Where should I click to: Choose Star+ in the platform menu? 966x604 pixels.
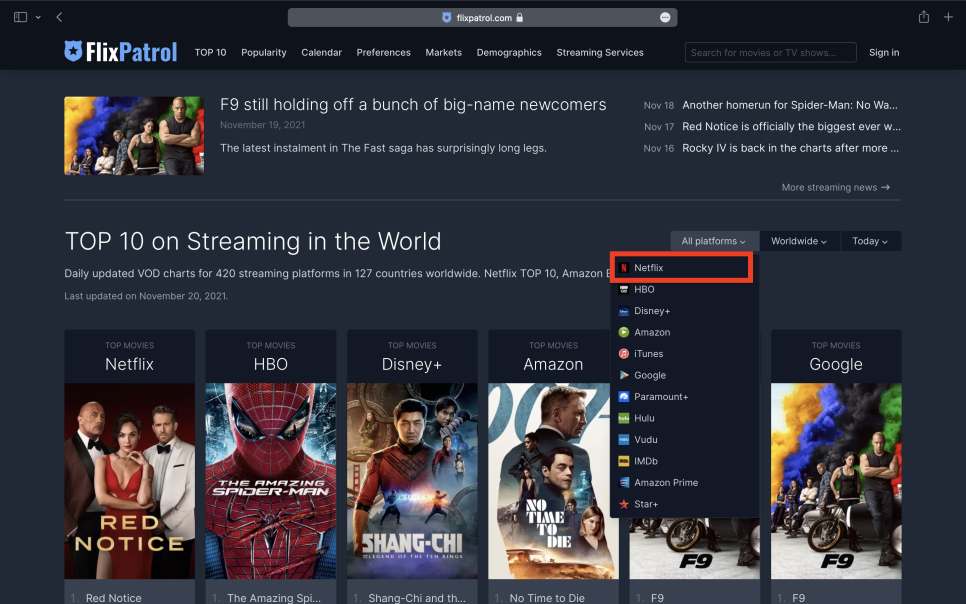684,504
